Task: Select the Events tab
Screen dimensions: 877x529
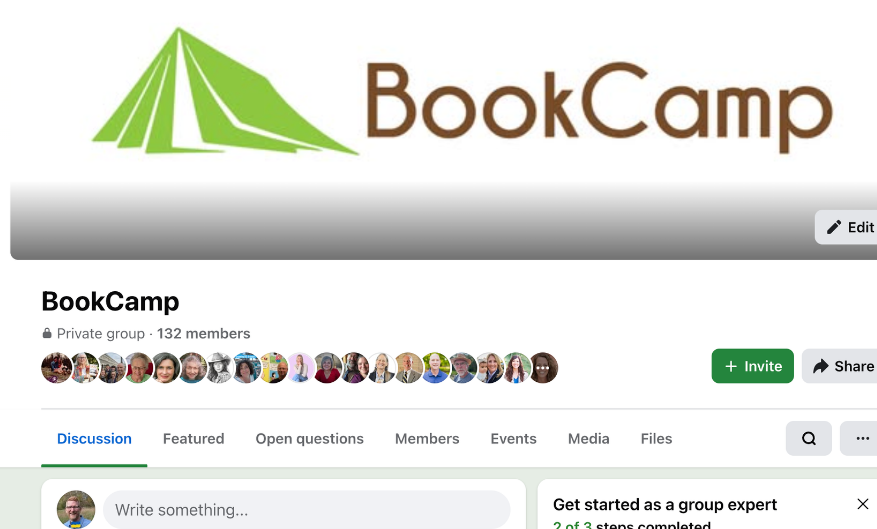Action: coord(513,438)
